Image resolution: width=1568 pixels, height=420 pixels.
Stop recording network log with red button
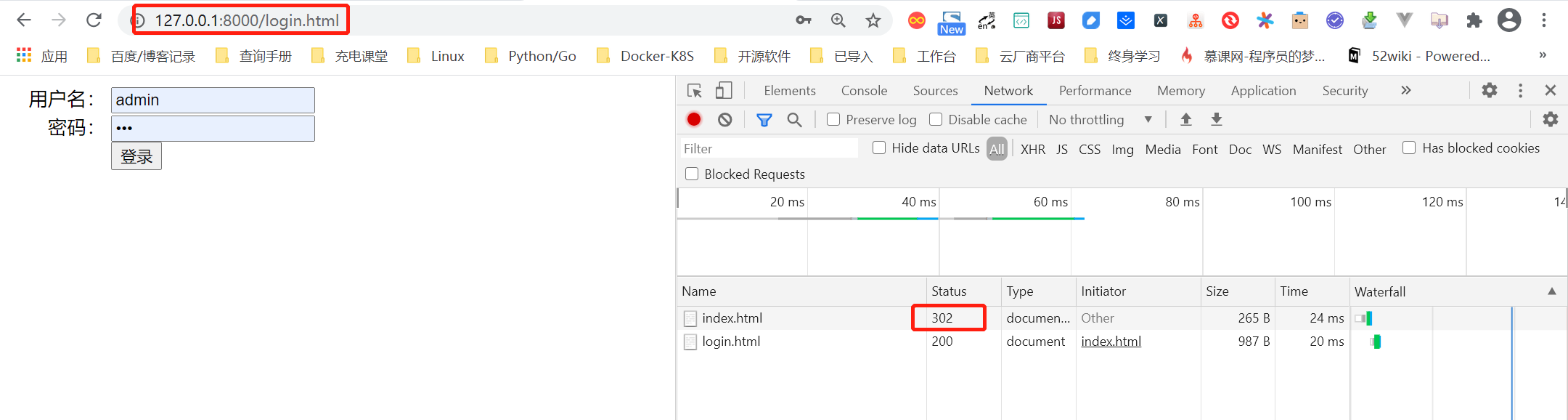click(x=694, y=120)
